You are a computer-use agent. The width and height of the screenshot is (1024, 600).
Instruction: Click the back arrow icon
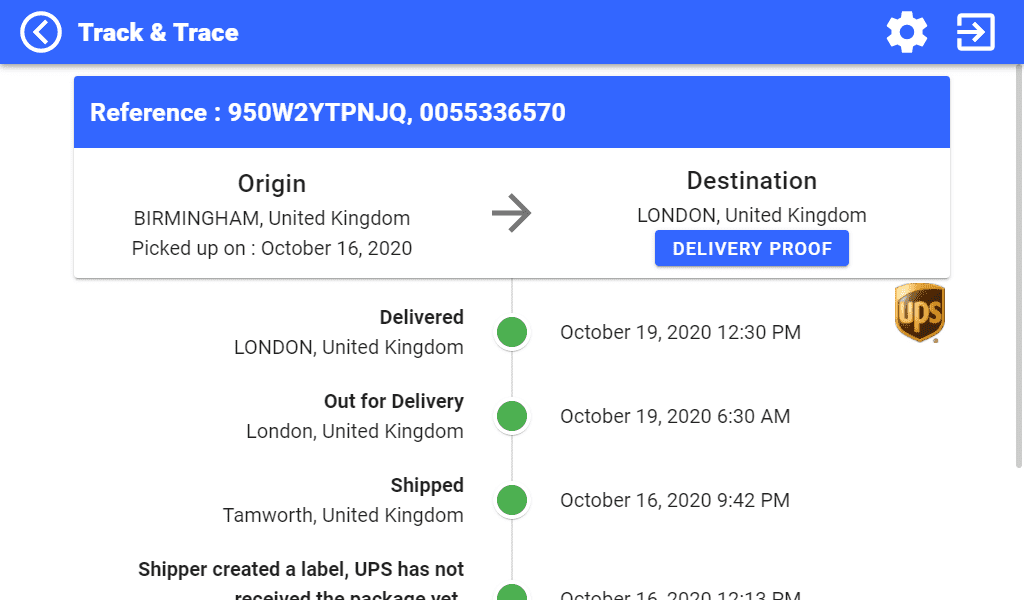[41, 32]
